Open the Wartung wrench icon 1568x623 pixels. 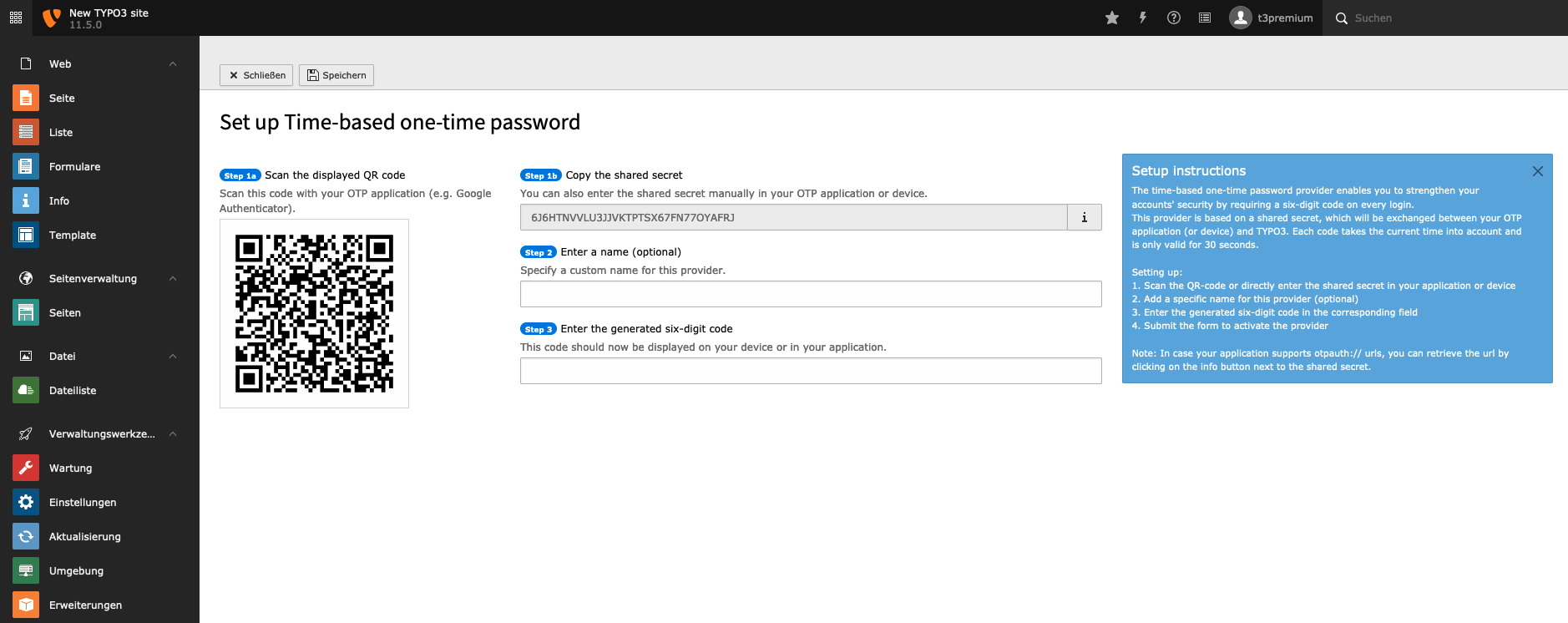(26, 468)
